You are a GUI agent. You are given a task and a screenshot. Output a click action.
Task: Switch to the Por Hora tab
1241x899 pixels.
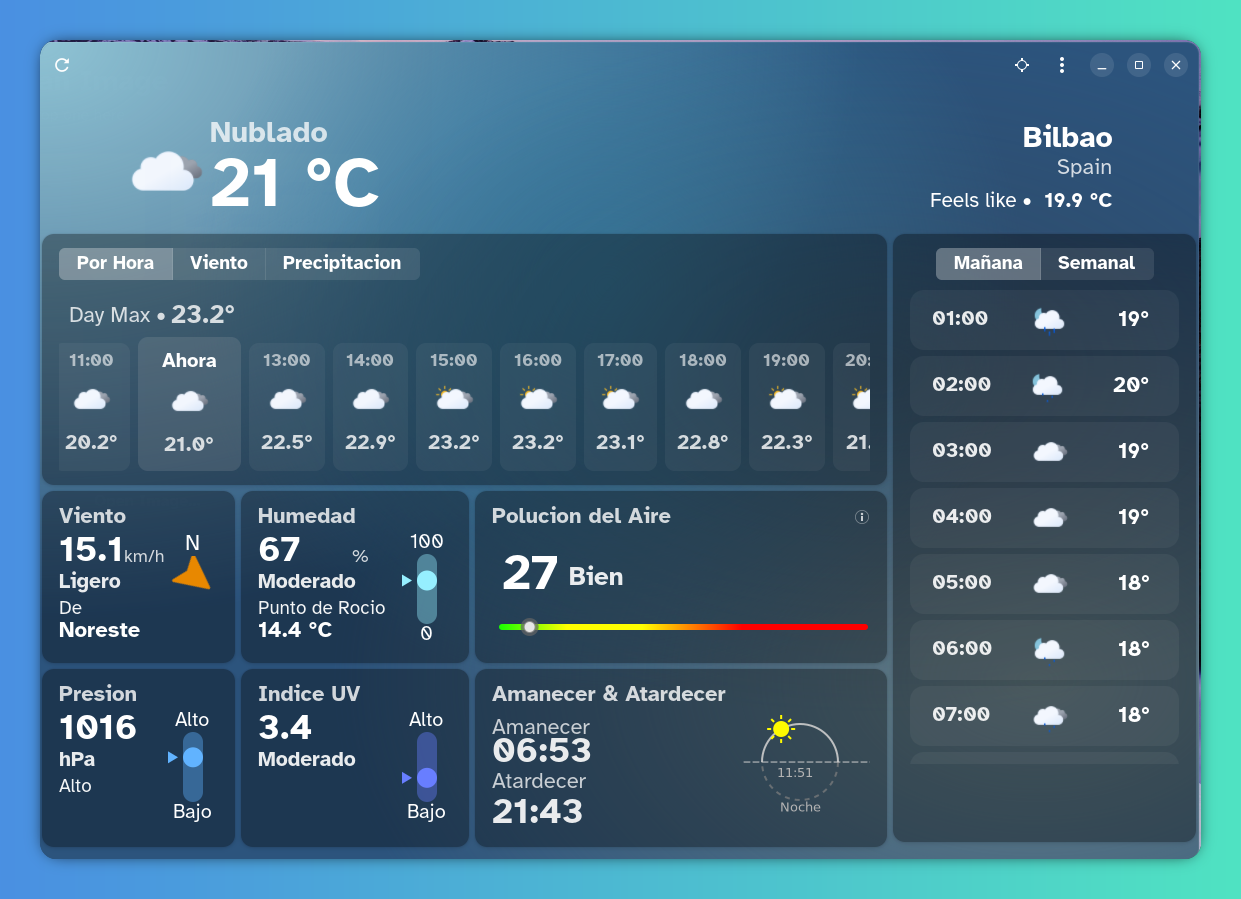point(116,263)
